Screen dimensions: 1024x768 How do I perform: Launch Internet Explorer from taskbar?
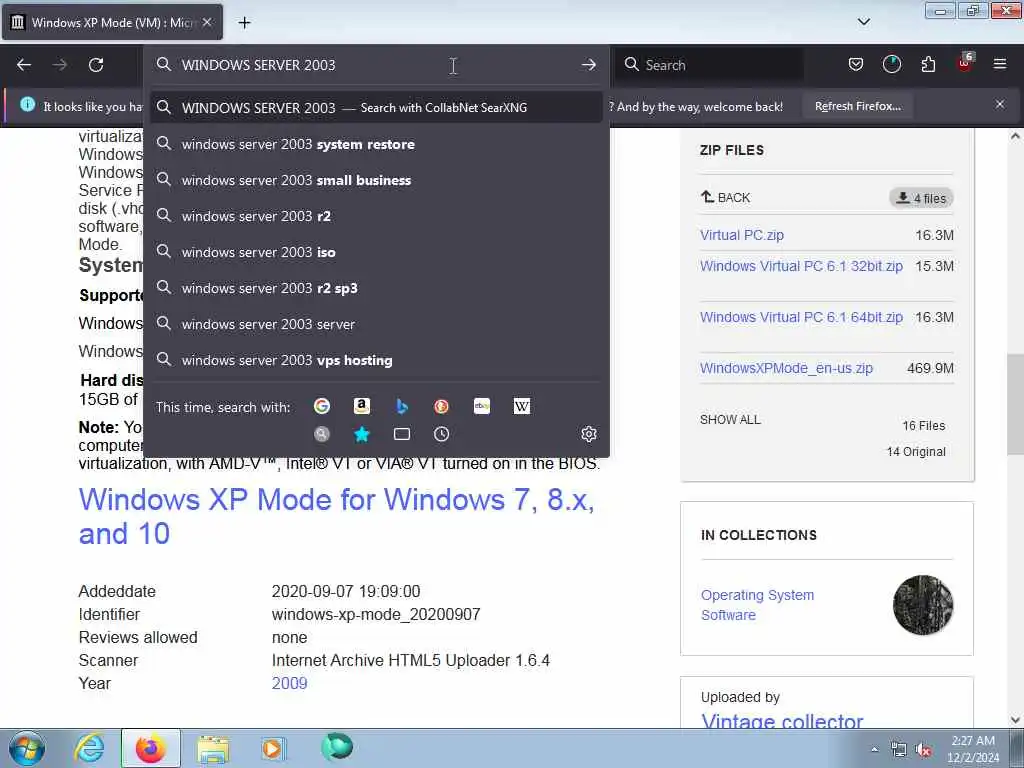[89, 749]
